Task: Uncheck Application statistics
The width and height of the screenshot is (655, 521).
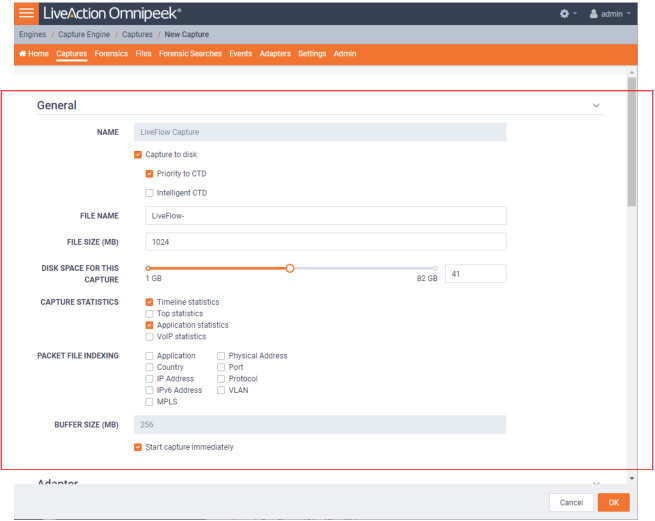Action: tap(149, 325)
